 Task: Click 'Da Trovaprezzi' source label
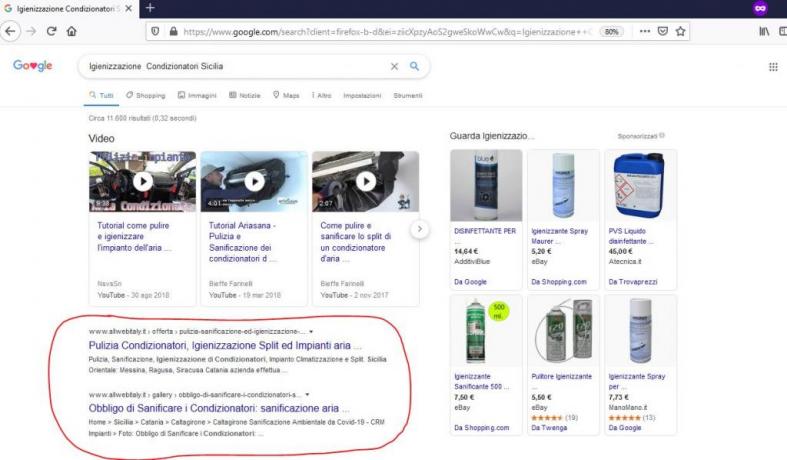pos(632,282)
